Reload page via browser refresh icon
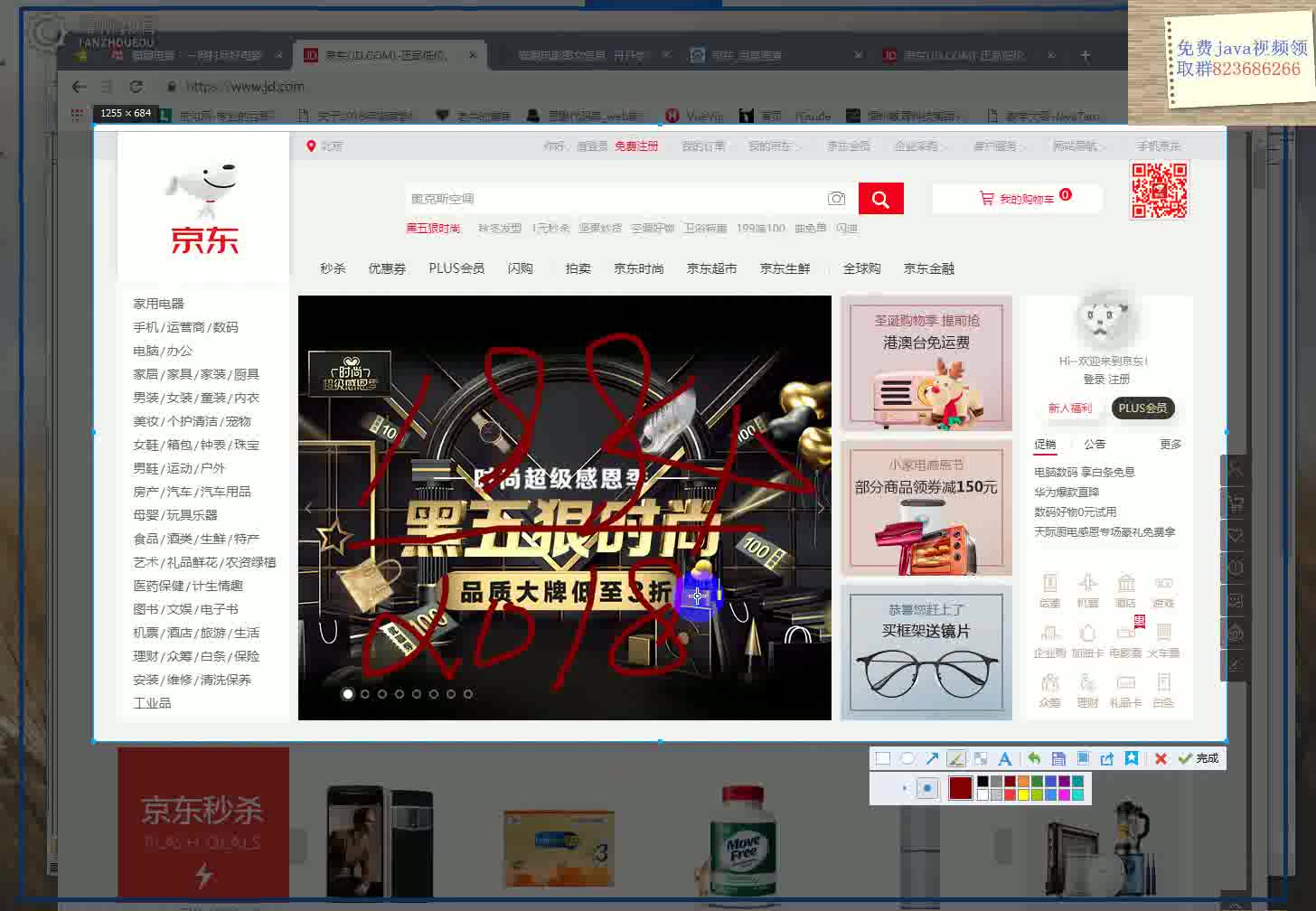The height and width of the screenshot is (911, 1316). (x=136, y=87)
